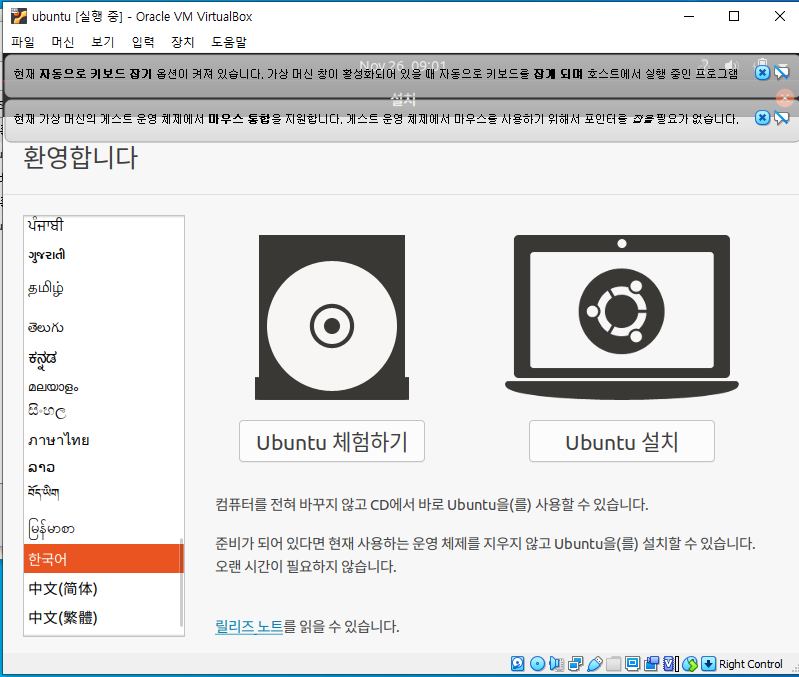Select മലയാളം in the language list

point(102,387)
